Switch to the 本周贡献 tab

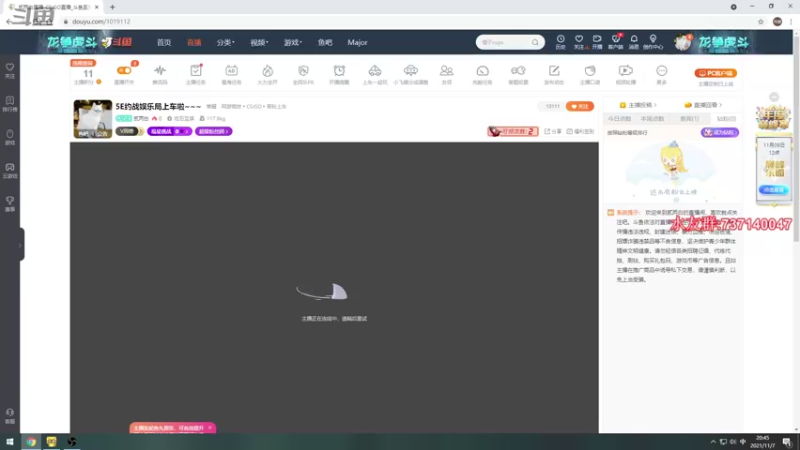tap(653, 119)
